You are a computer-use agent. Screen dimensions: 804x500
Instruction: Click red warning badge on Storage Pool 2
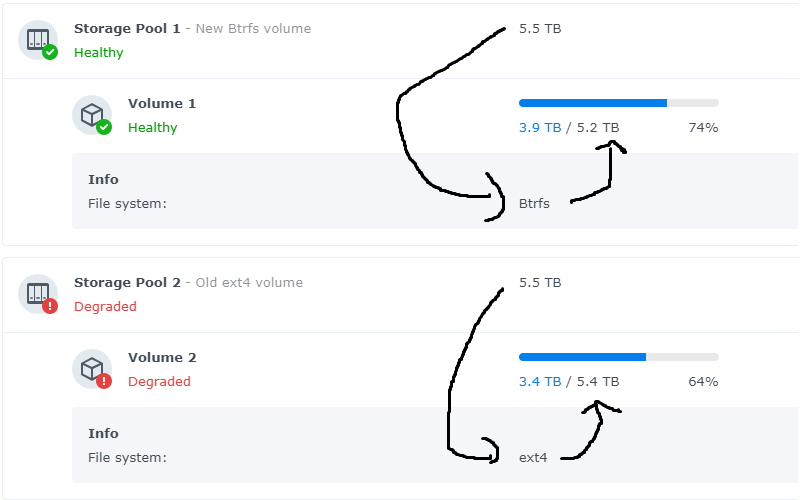[50, 306]
